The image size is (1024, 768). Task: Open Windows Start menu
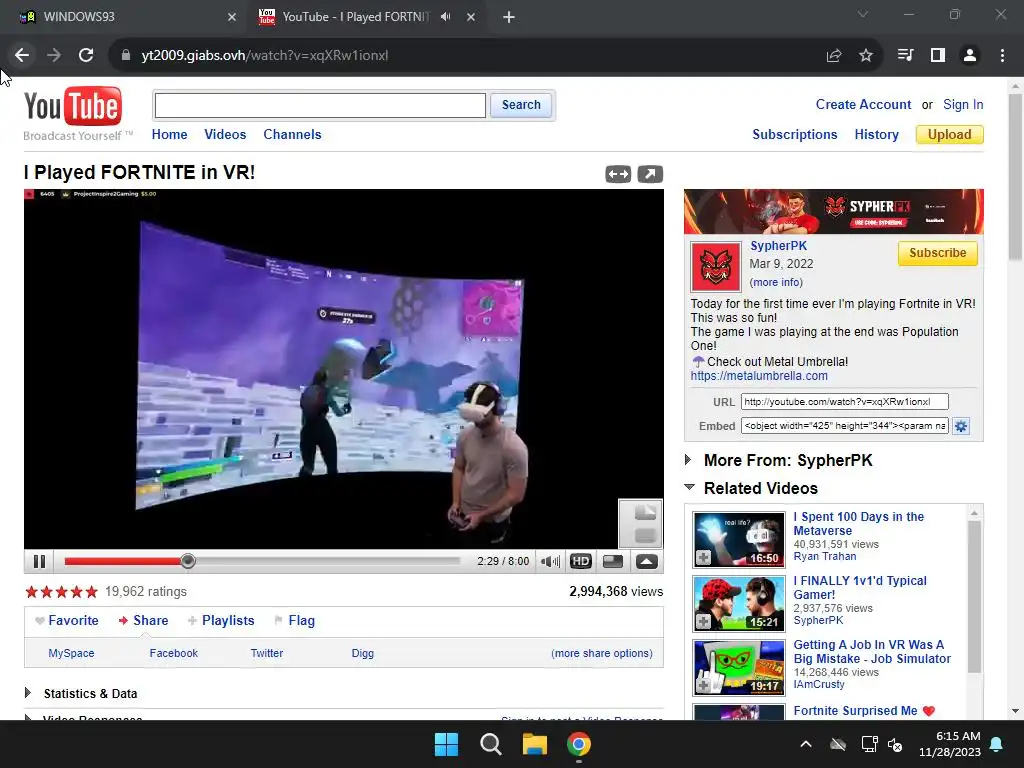(x=446, y=744)
